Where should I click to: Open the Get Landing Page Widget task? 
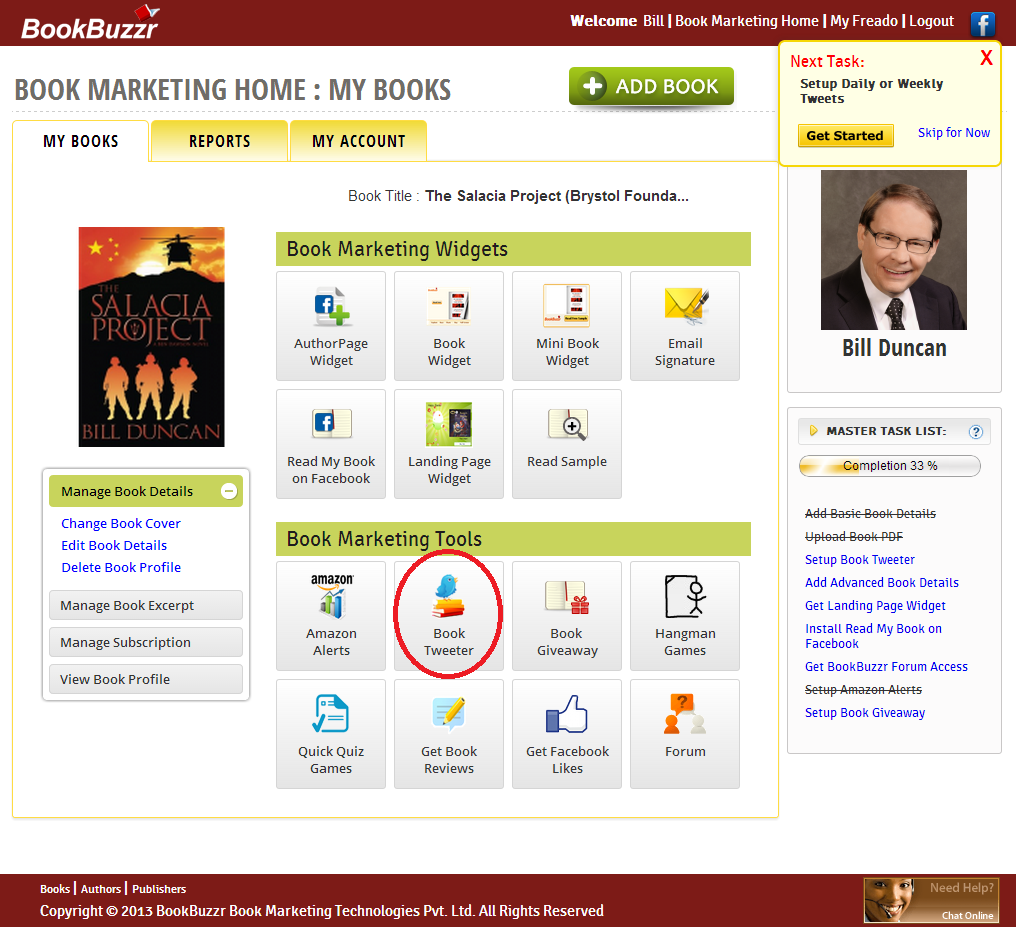pos(875,606)
